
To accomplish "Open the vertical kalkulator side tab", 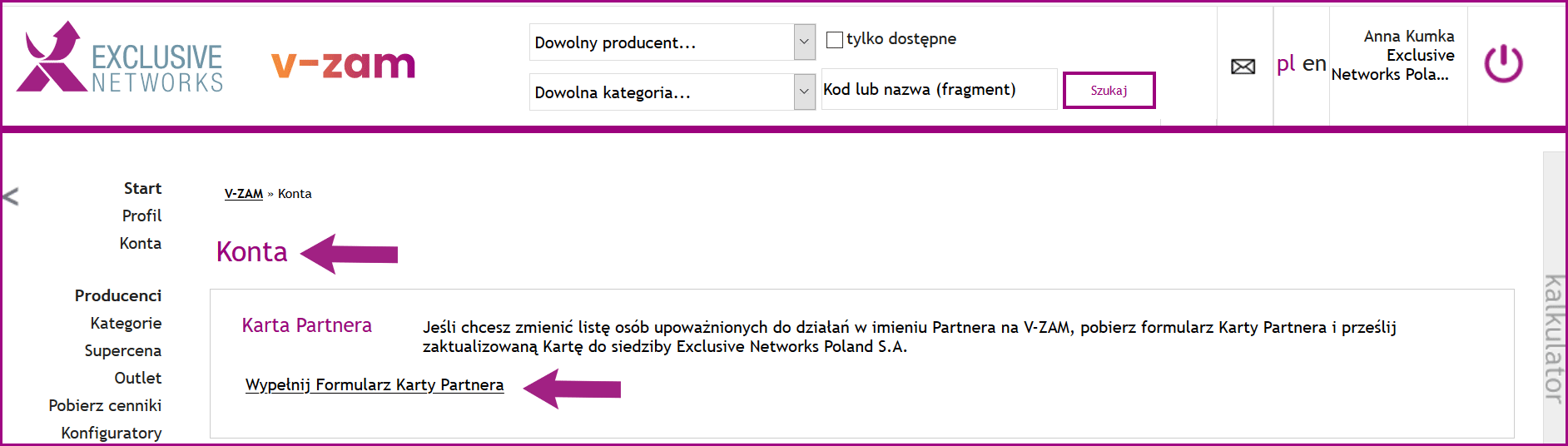I will tap(1553, 338).
